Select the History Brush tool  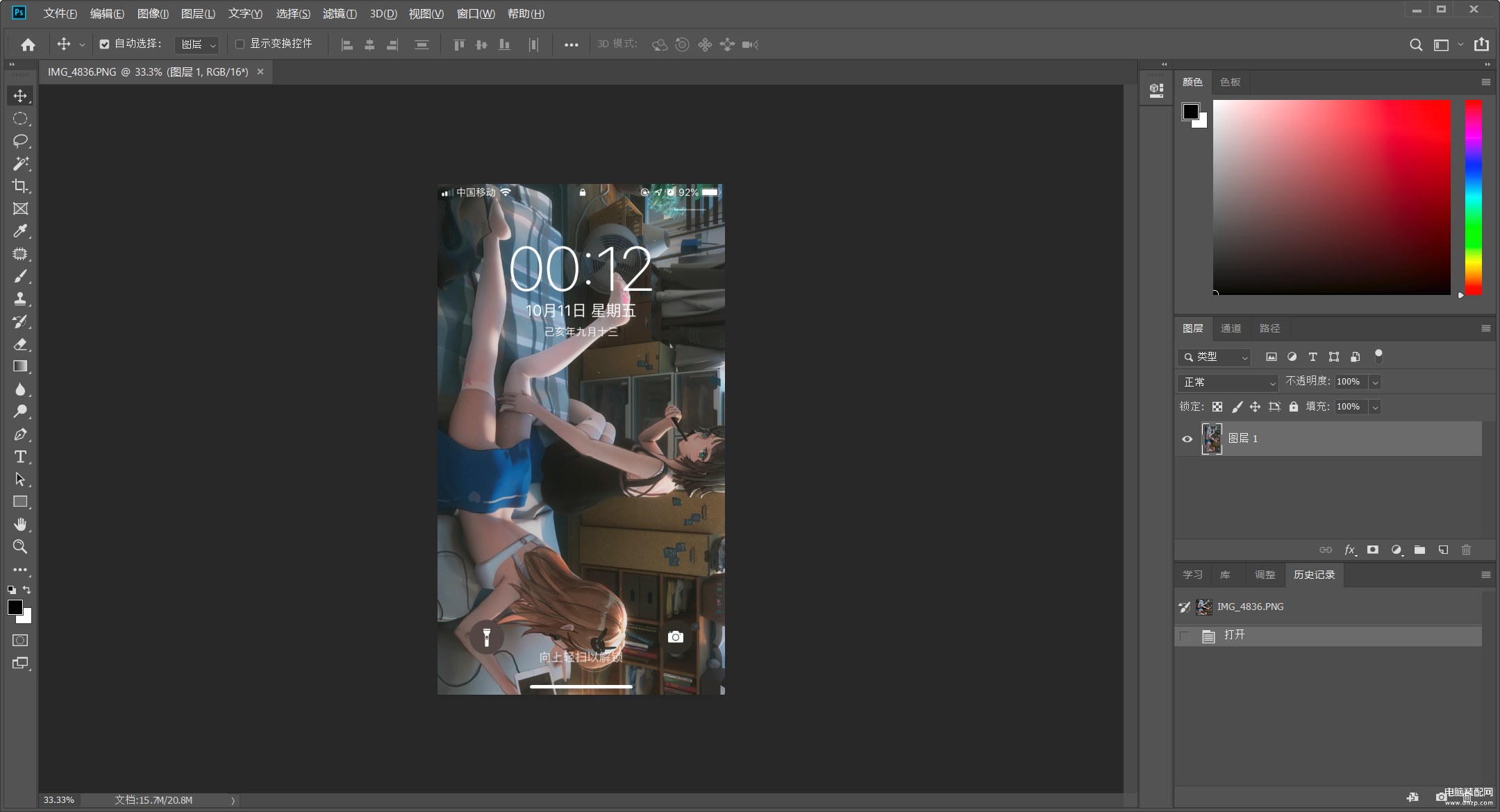point(20,321)
